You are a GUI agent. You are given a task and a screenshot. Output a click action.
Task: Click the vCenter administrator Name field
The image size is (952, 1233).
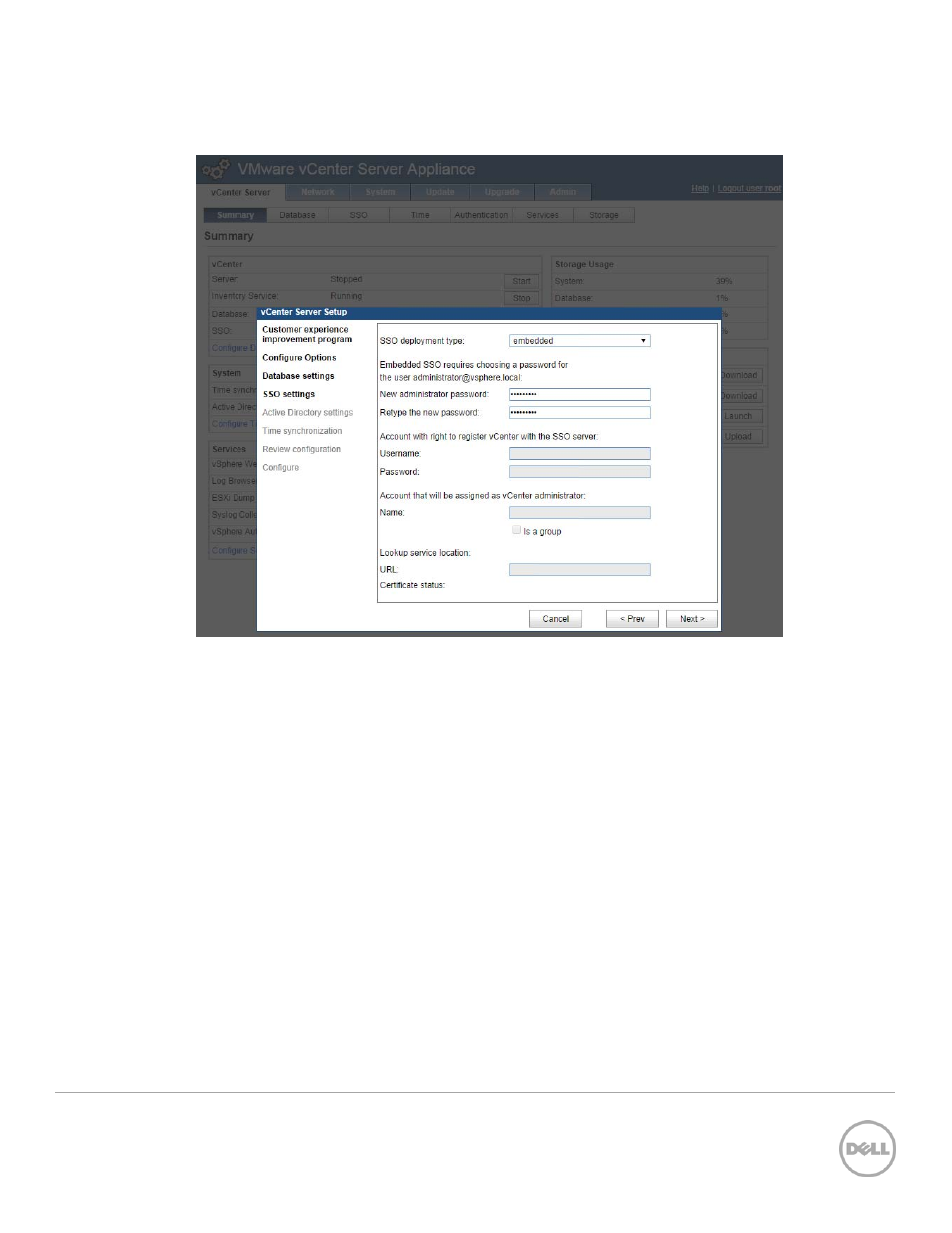pos(579,512)
